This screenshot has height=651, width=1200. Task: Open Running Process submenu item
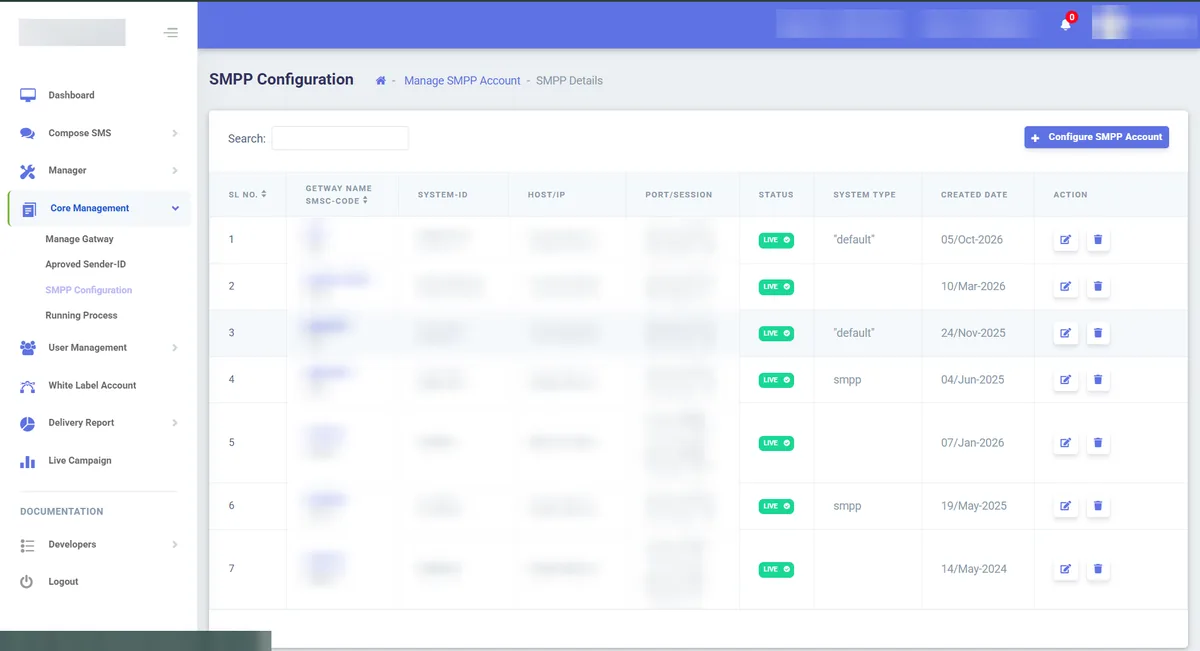[81, 316]
